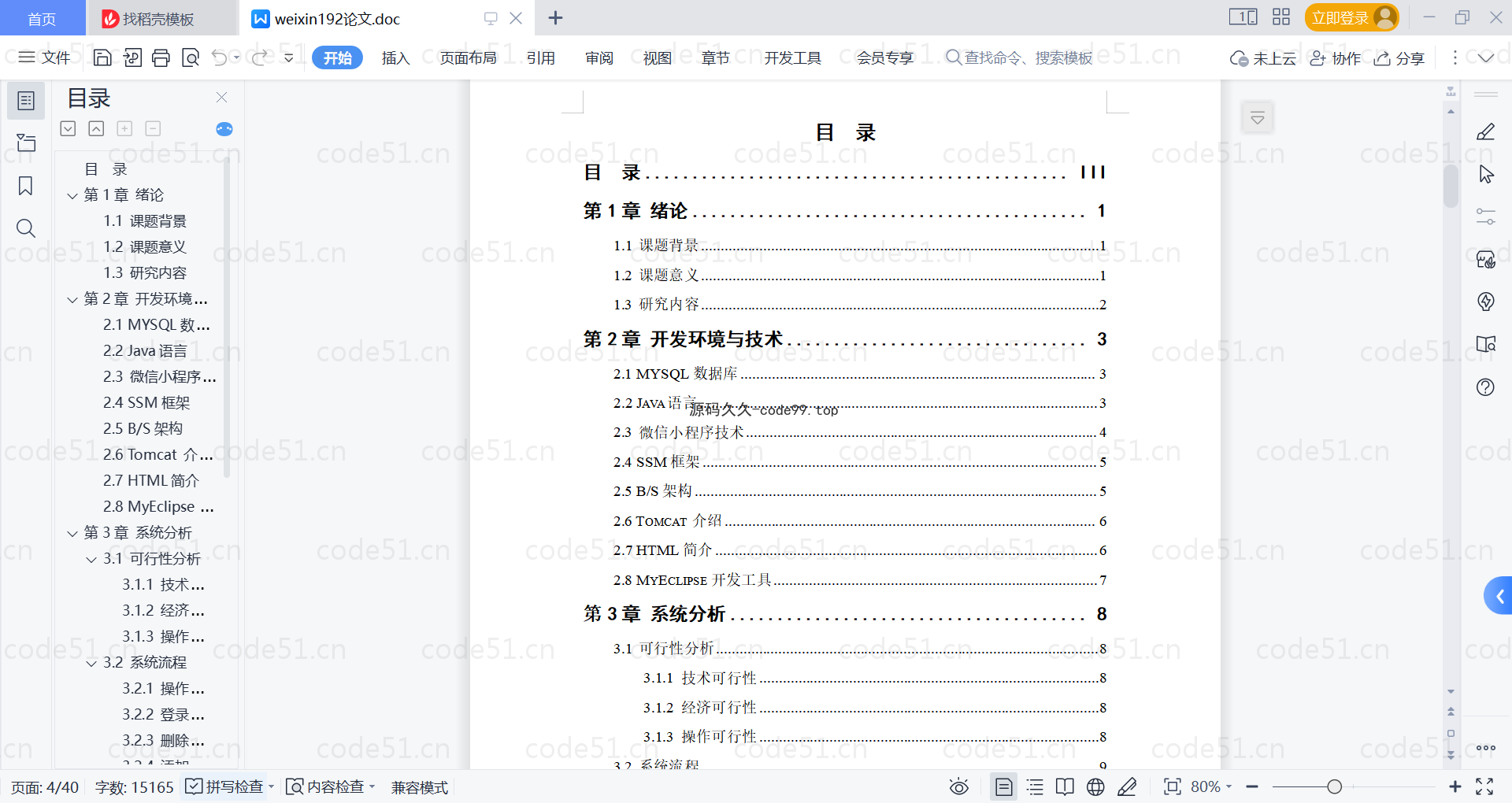Open the 章节 ribbon tab
The height and width of the screenshot is (803, 1512).
point(715,57)
